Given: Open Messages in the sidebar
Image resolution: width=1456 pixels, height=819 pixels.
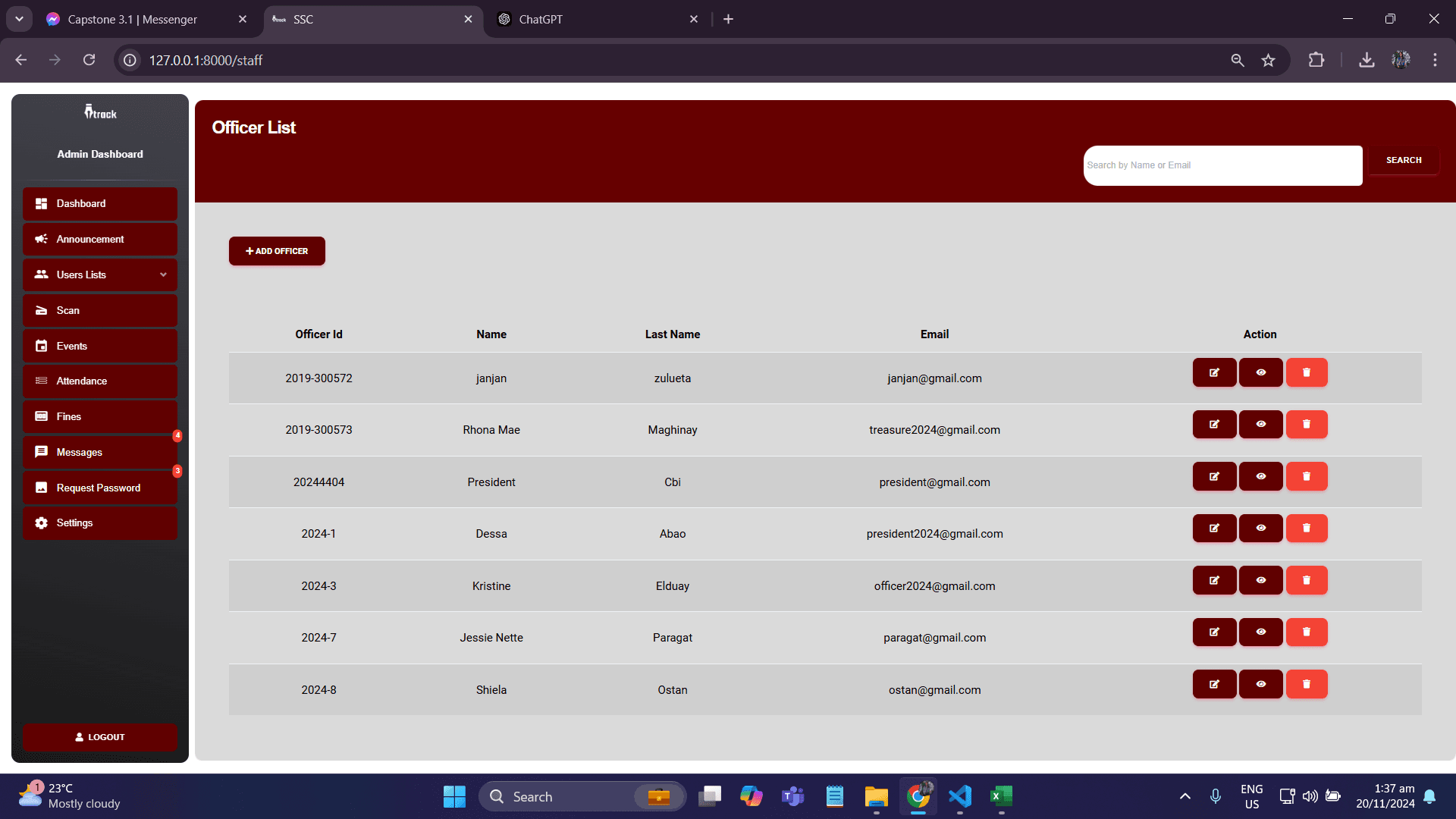Looking at the screenshot, I should coord(100,453).
